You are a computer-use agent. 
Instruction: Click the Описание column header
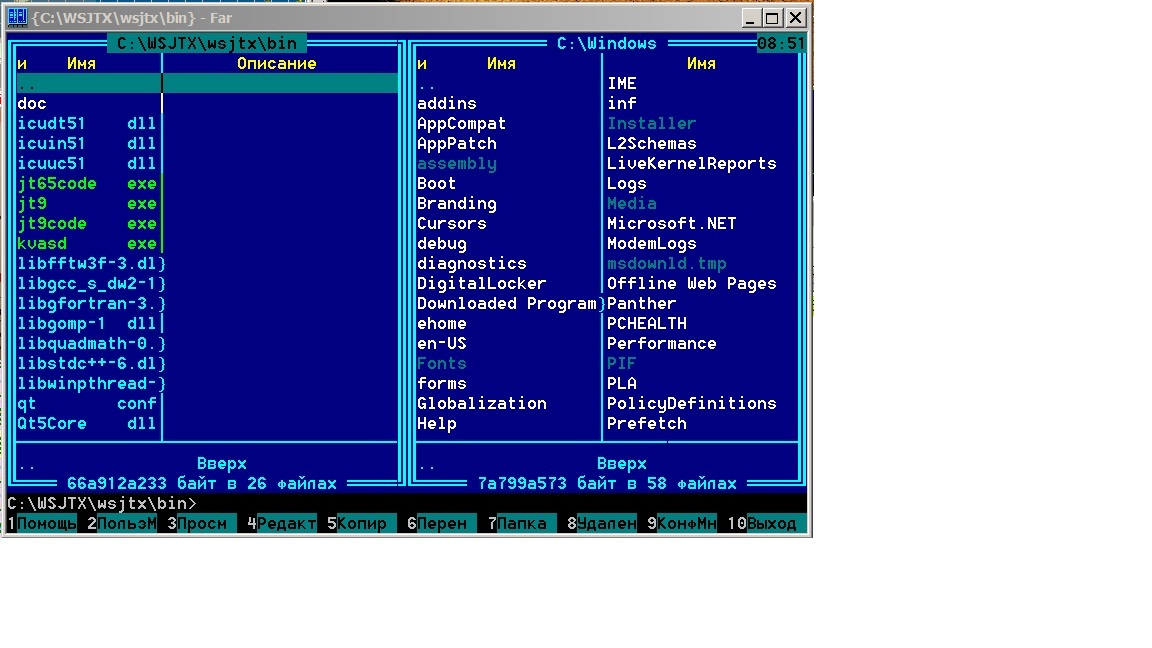[277, 64]
